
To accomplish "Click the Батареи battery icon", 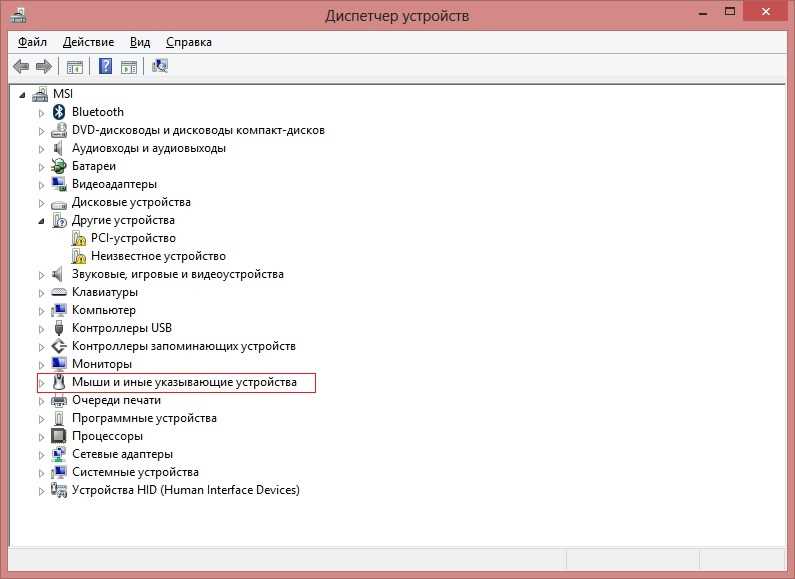I will (59, 166).
